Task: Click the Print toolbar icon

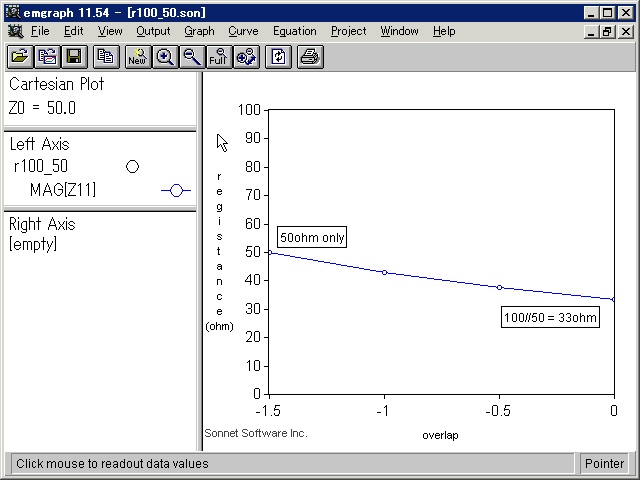Action: tap(310, 57)
